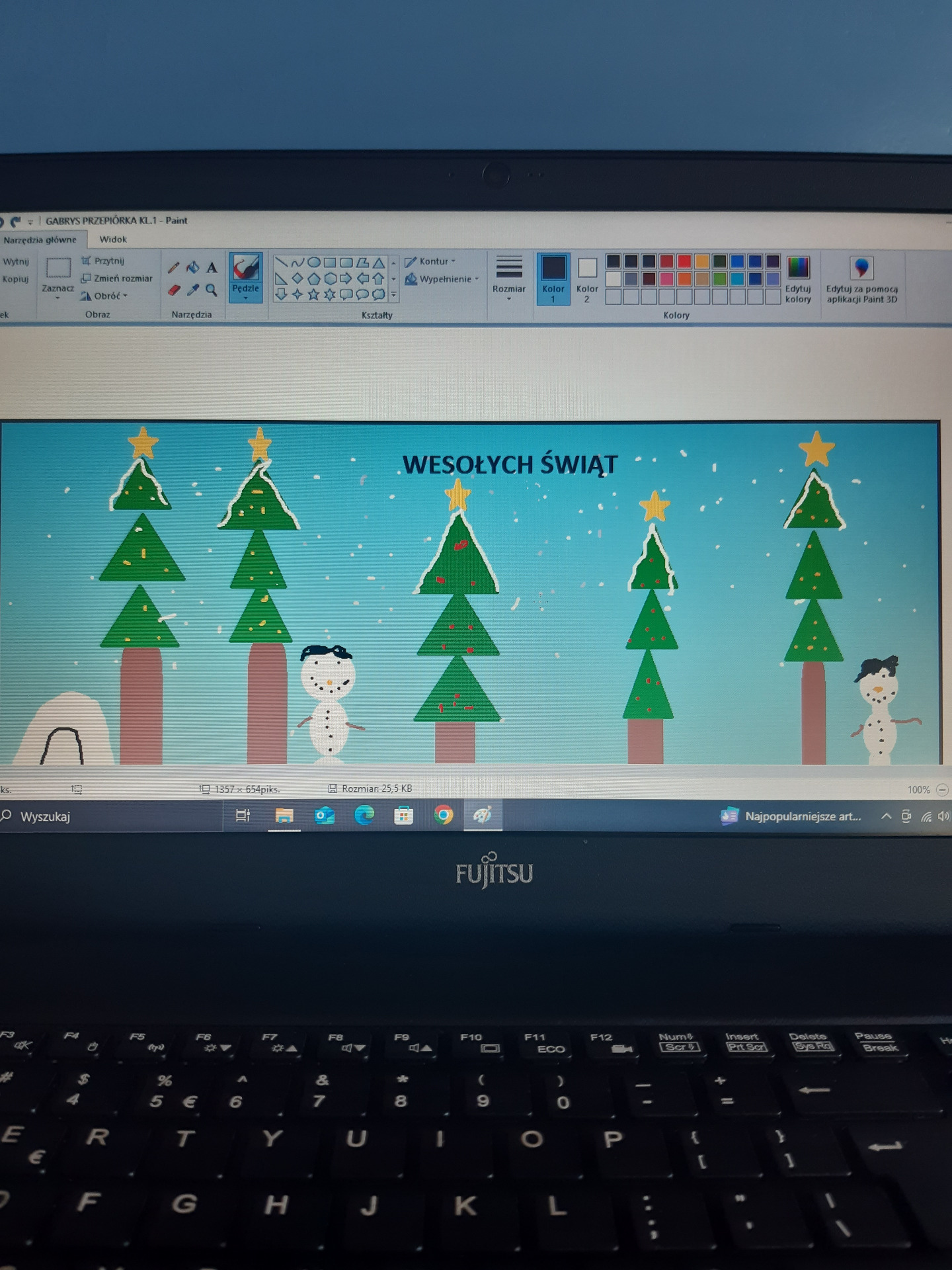
Task: Switch to Kolor 2 background color
Action: coord(587,278)
